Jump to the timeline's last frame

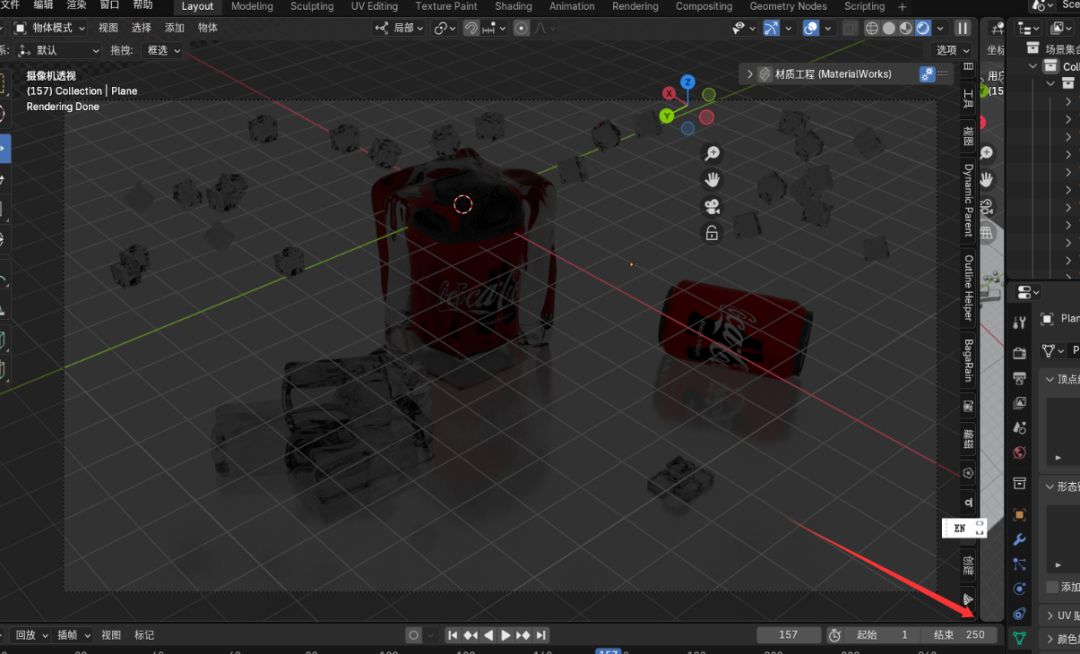click(541, 635)
